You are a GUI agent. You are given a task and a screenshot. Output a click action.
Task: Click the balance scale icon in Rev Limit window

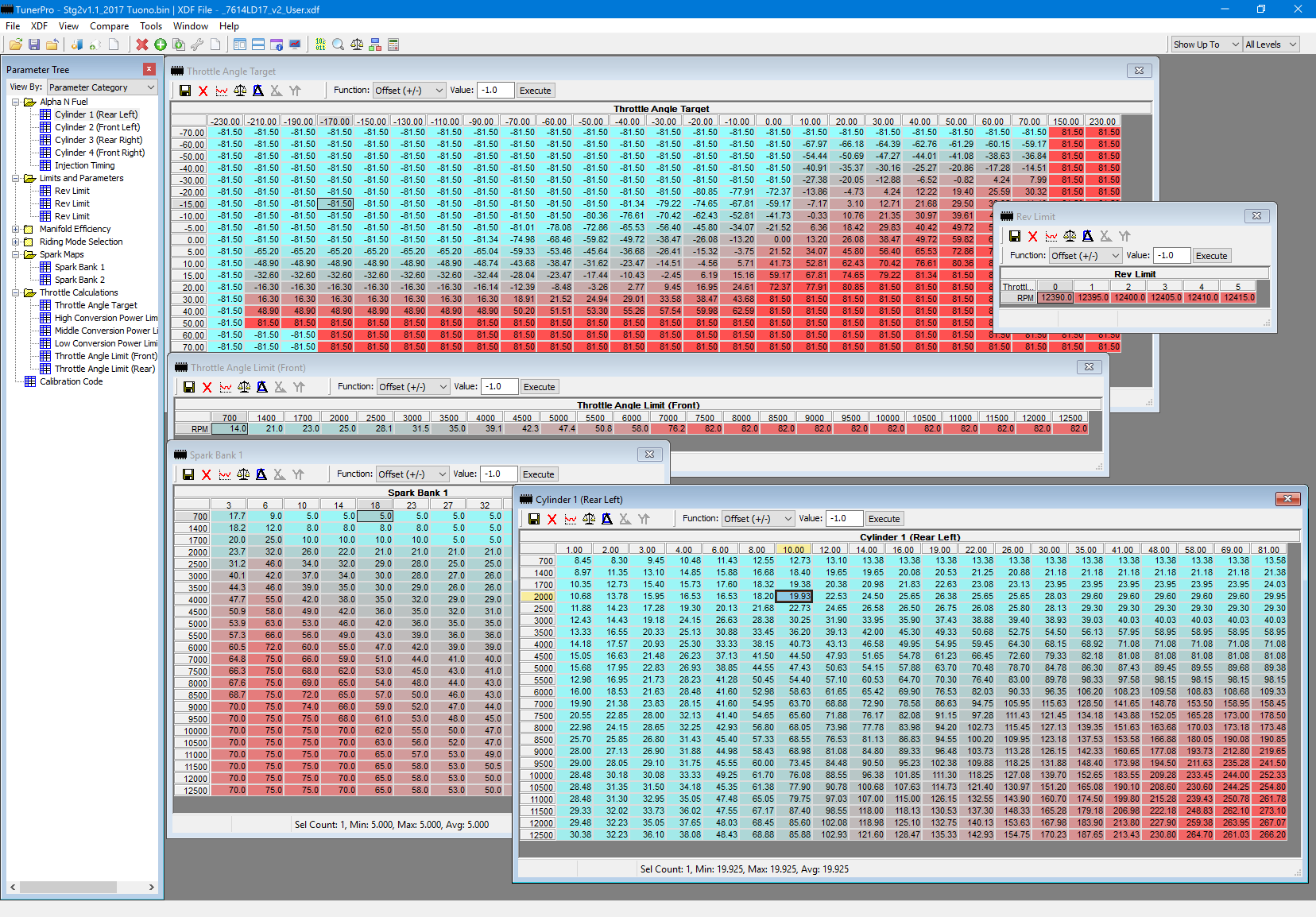(1070, 236)
